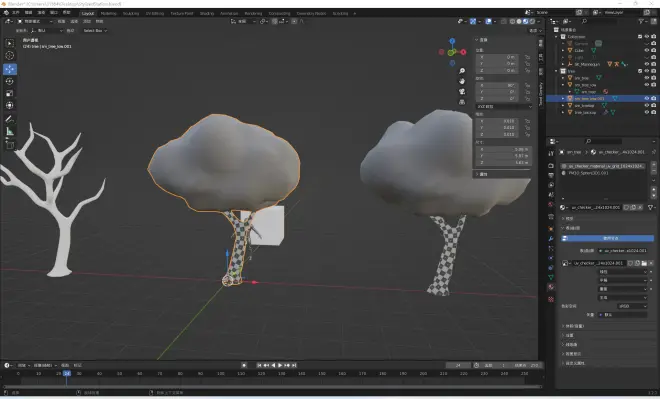Viewport: 660px width, 399px height.
Task: Open the File menu in top bar
Action: pos(16,13)
